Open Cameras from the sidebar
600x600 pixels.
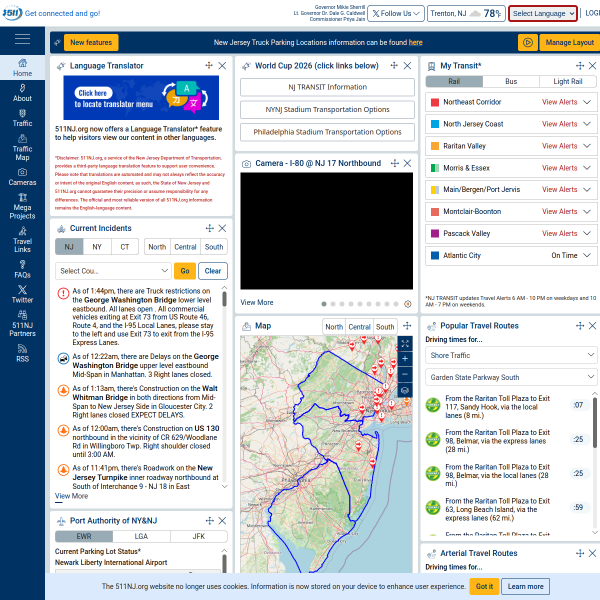(x=22, y=177)
